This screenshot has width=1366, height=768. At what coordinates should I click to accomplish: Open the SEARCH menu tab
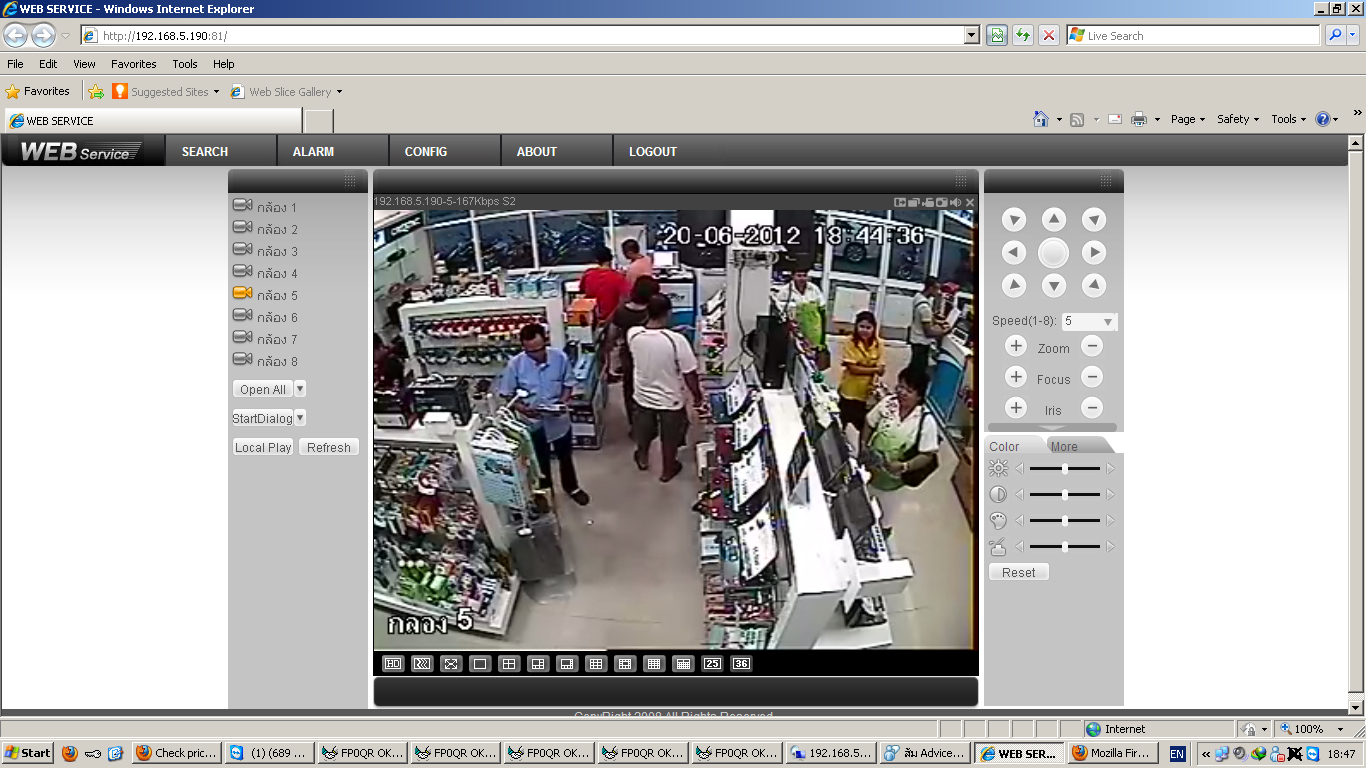pos(205,152)
